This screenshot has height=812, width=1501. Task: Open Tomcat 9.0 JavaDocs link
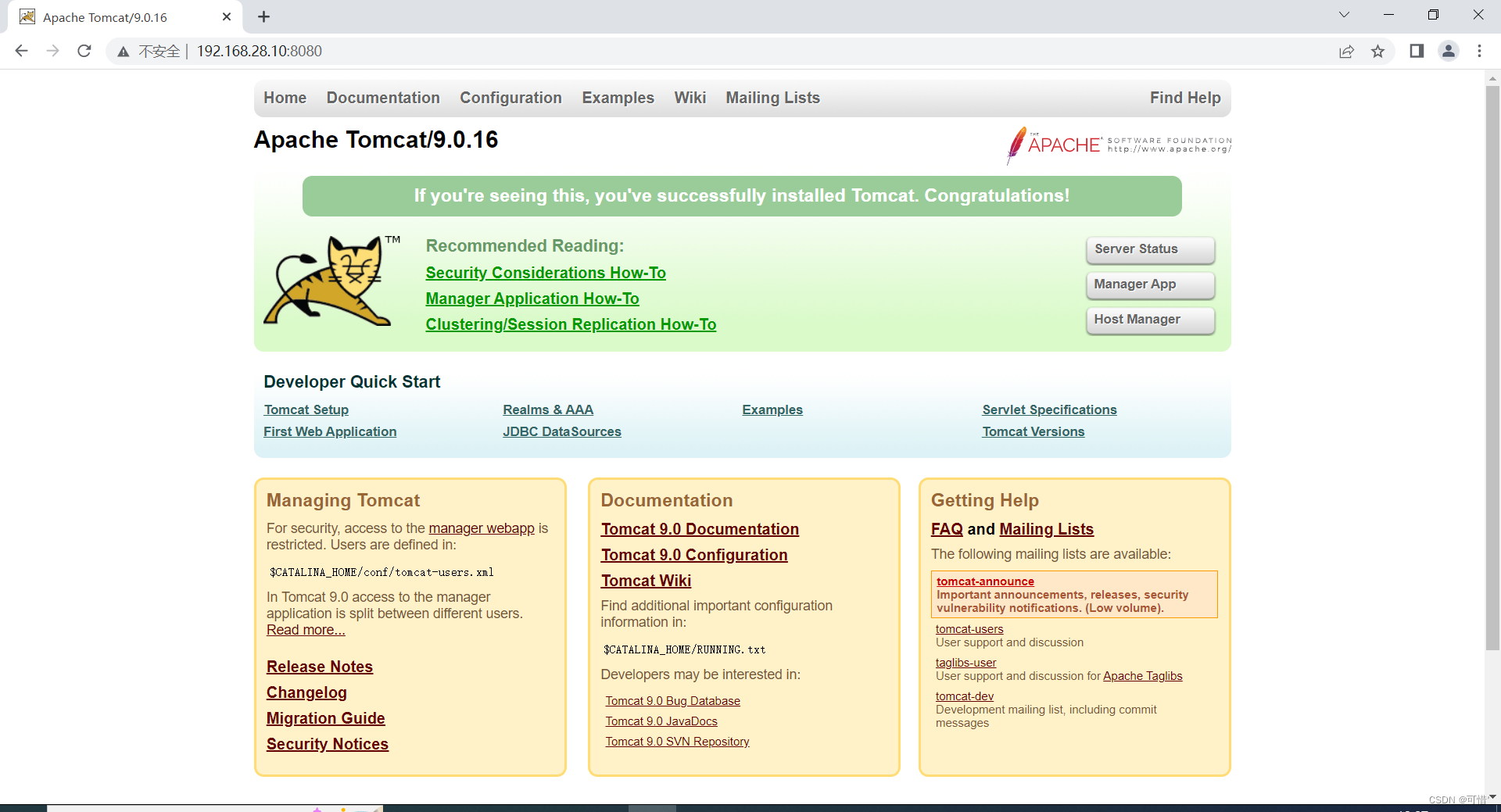tap(661, 721)
